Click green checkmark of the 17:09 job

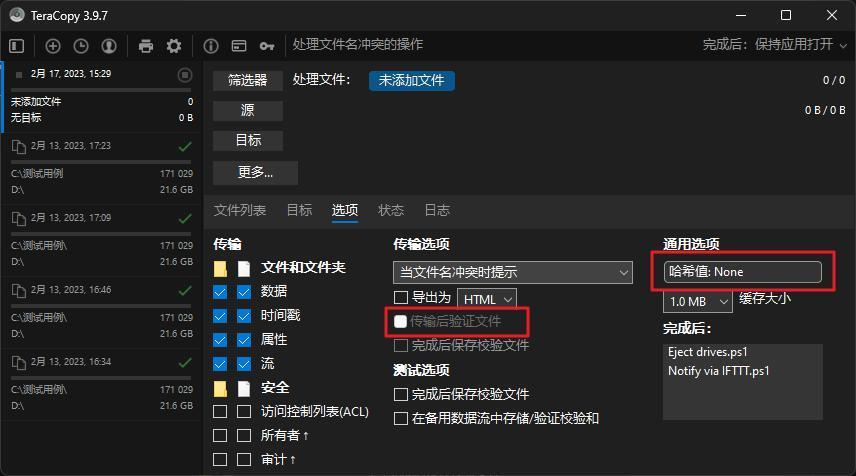[185, 218]
